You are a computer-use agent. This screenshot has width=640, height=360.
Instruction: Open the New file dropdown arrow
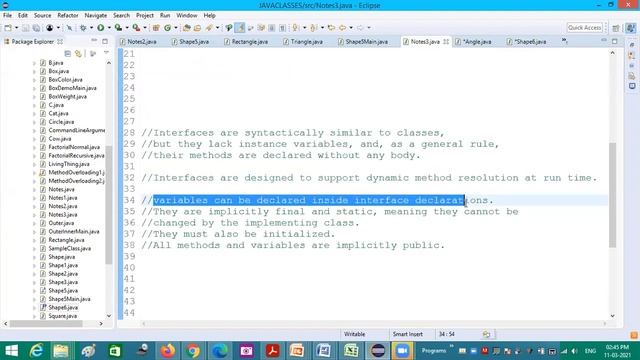[16, 28]
